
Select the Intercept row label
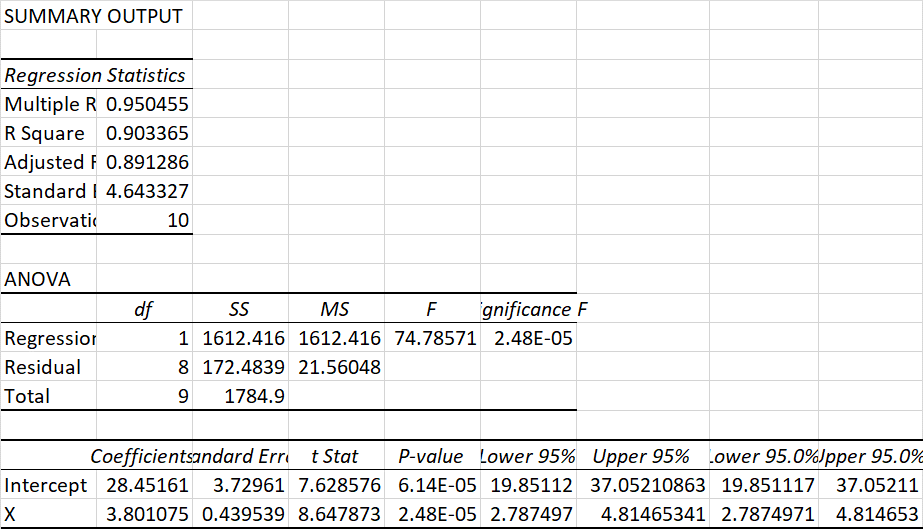pos(45,485)
